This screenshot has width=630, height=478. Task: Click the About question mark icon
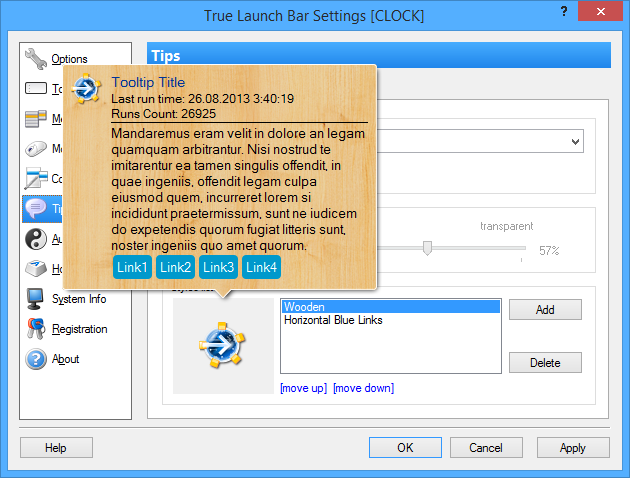click(x=36, y=359)
